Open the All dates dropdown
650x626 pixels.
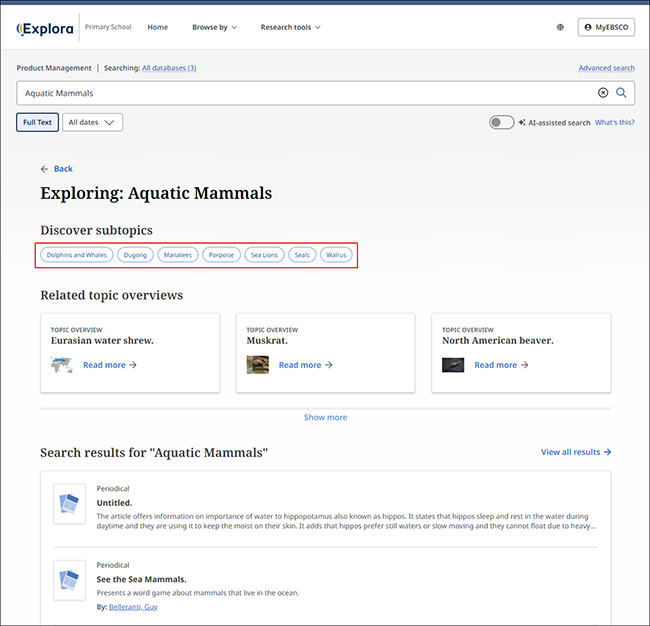92,122
